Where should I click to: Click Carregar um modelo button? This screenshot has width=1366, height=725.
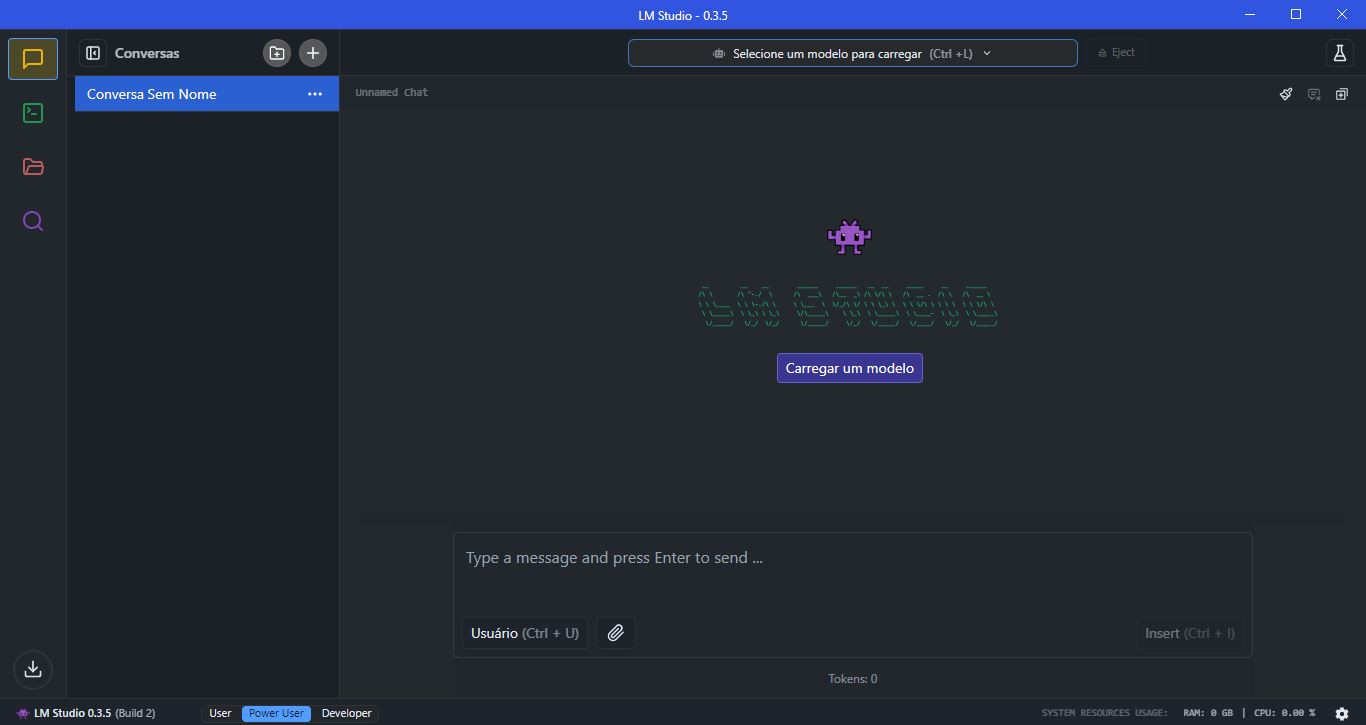(850, 368)
